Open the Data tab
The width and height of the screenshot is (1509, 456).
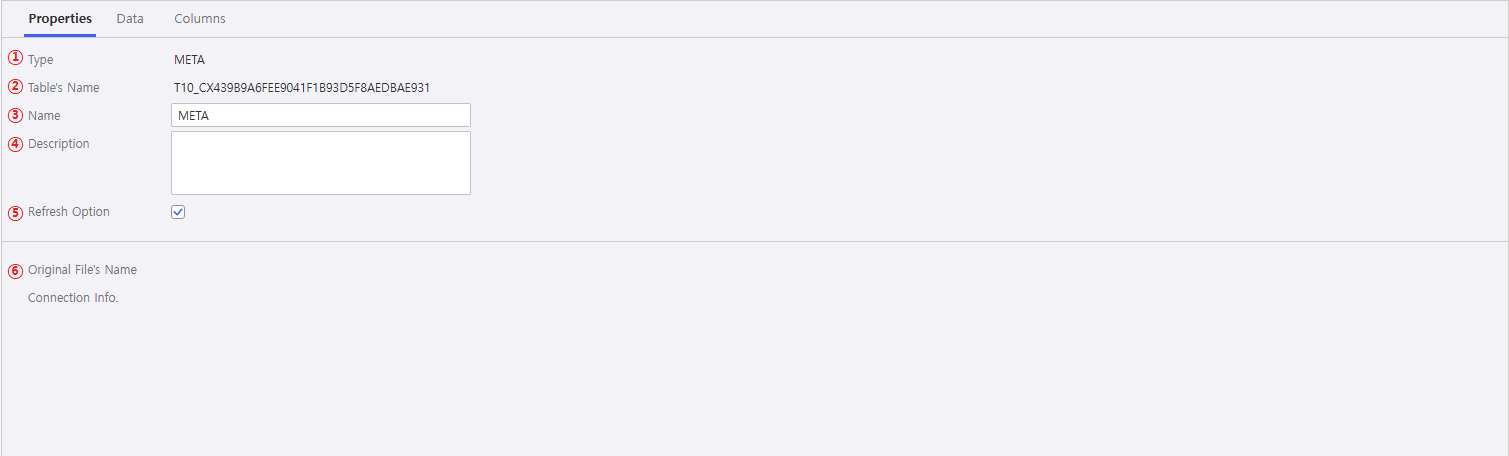[130, 19]
